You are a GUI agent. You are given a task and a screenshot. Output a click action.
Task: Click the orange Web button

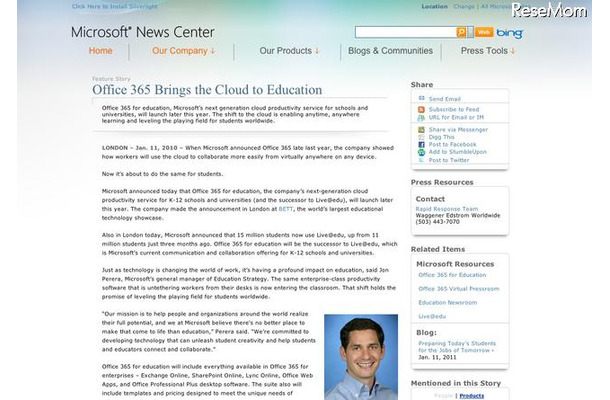coord(484,32)
